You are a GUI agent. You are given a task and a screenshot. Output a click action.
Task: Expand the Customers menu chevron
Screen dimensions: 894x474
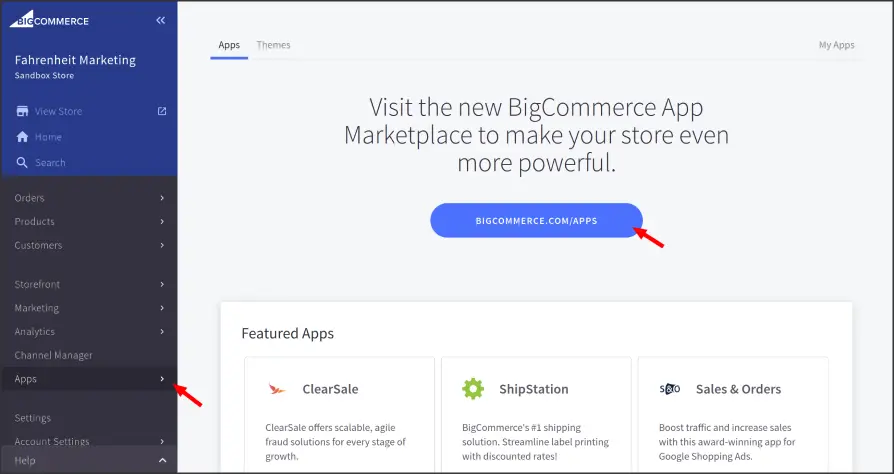tap(162, 245)
